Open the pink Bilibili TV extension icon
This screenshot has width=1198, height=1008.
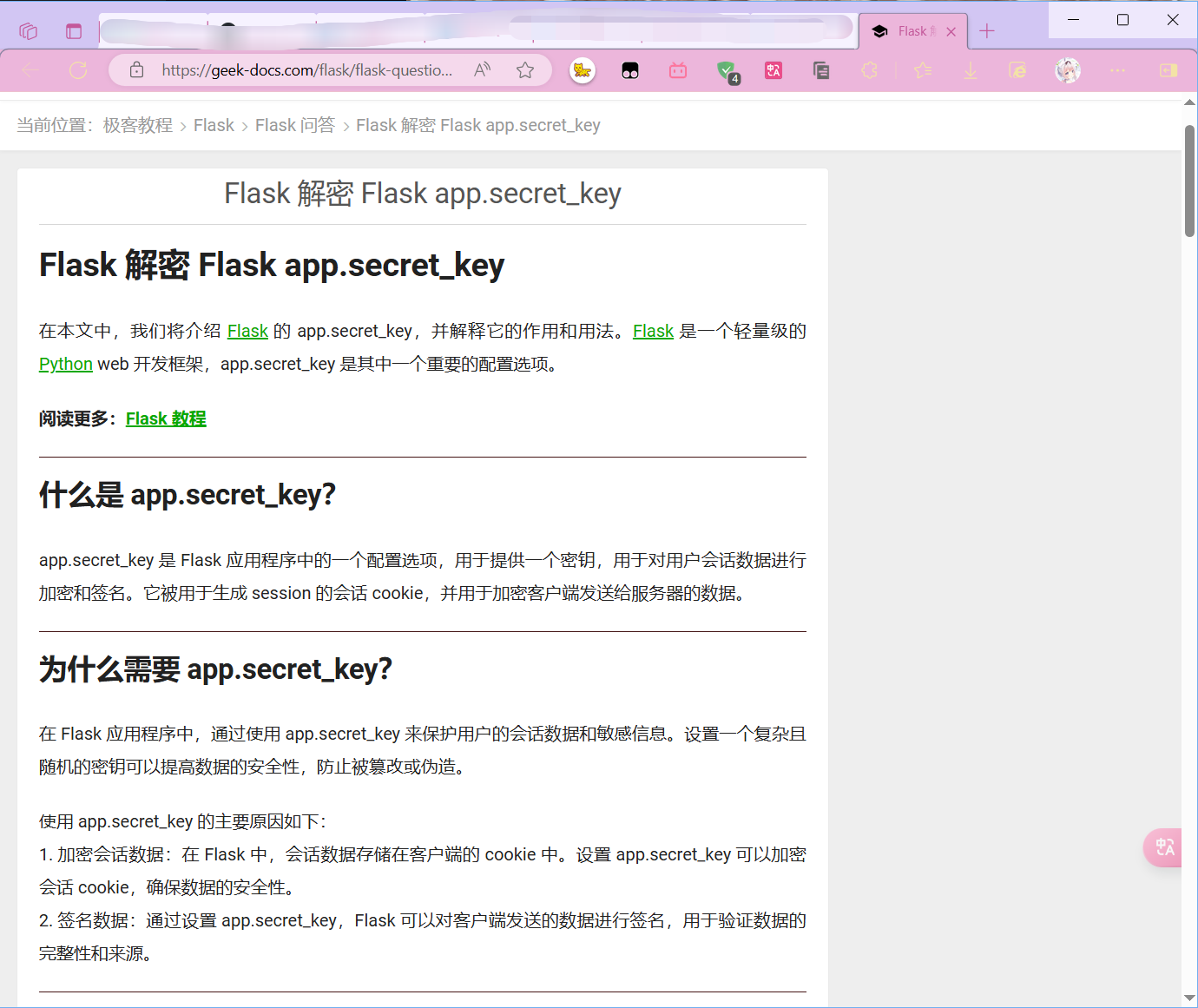pos(678,70)
